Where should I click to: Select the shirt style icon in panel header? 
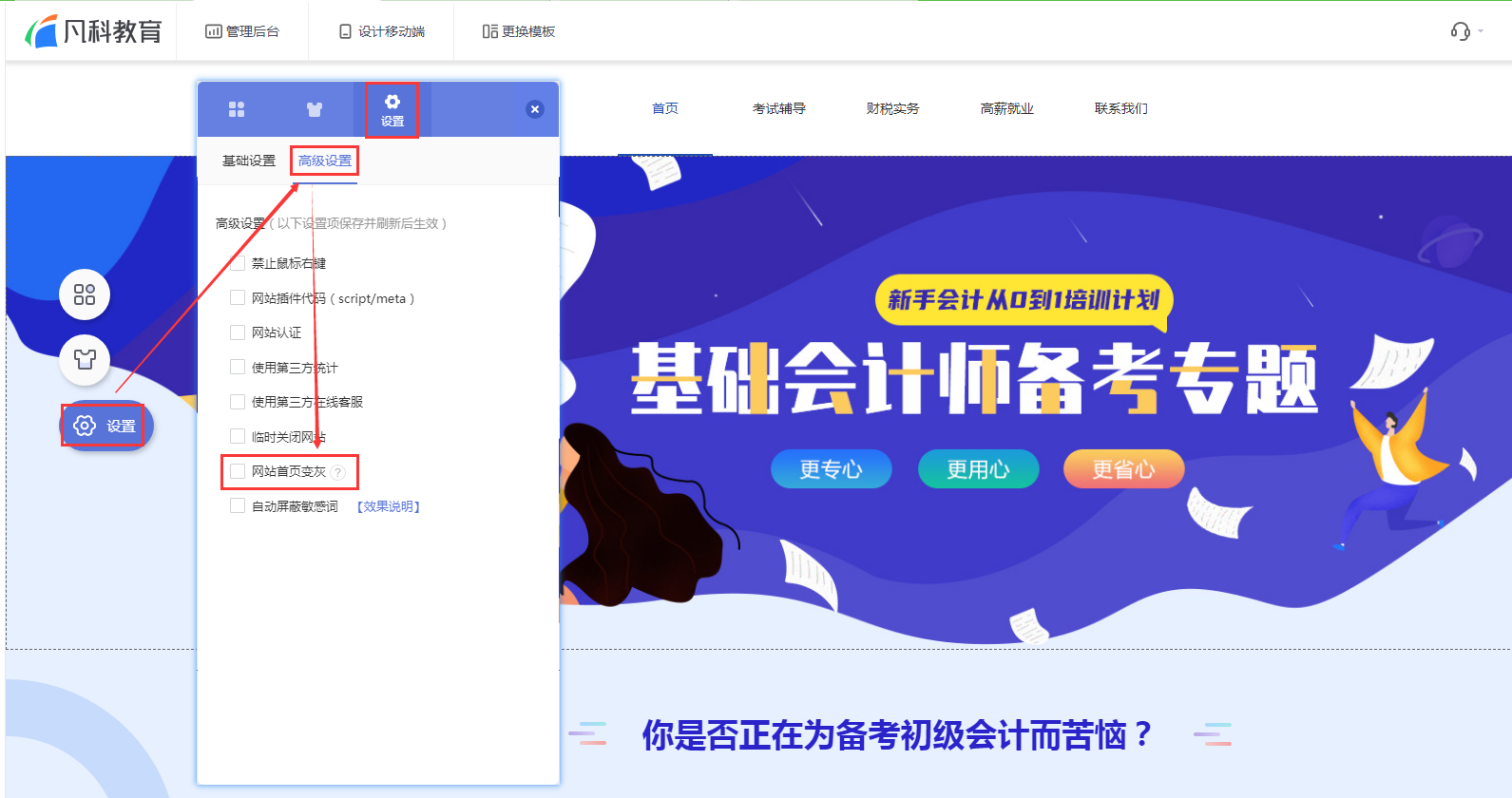click(315, 109)
